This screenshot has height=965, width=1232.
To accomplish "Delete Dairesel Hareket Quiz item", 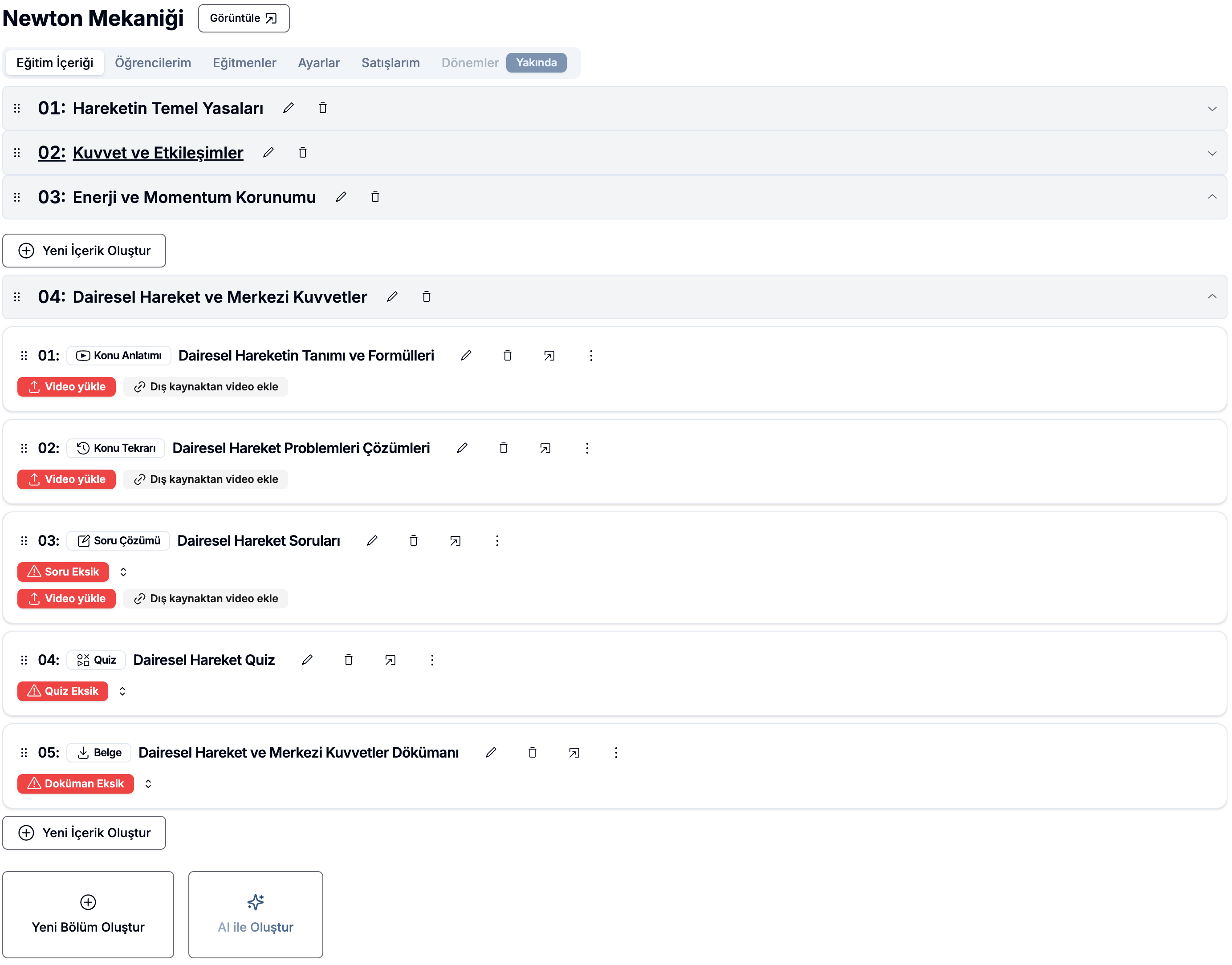I will coord(349,660).
